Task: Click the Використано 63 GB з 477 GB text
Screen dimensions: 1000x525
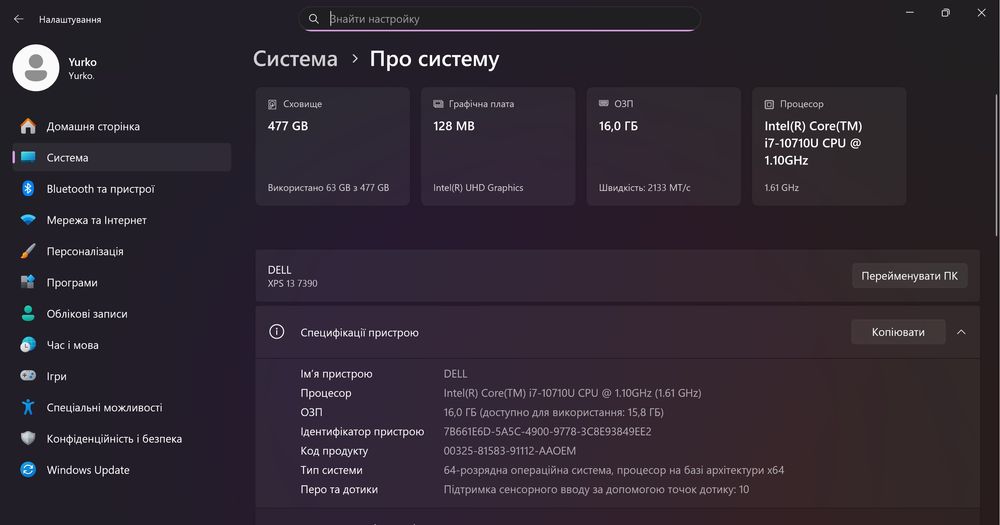Action: (328, 188)
